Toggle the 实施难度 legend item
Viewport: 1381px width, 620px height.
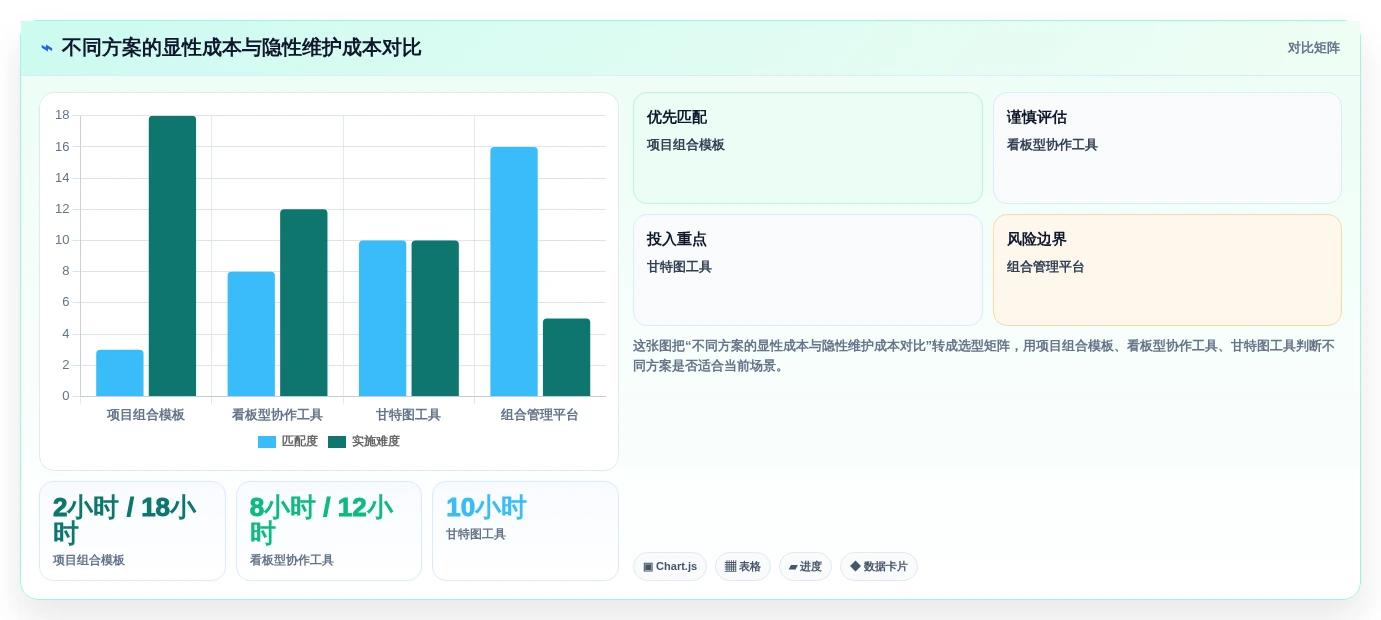coord(364,441)
